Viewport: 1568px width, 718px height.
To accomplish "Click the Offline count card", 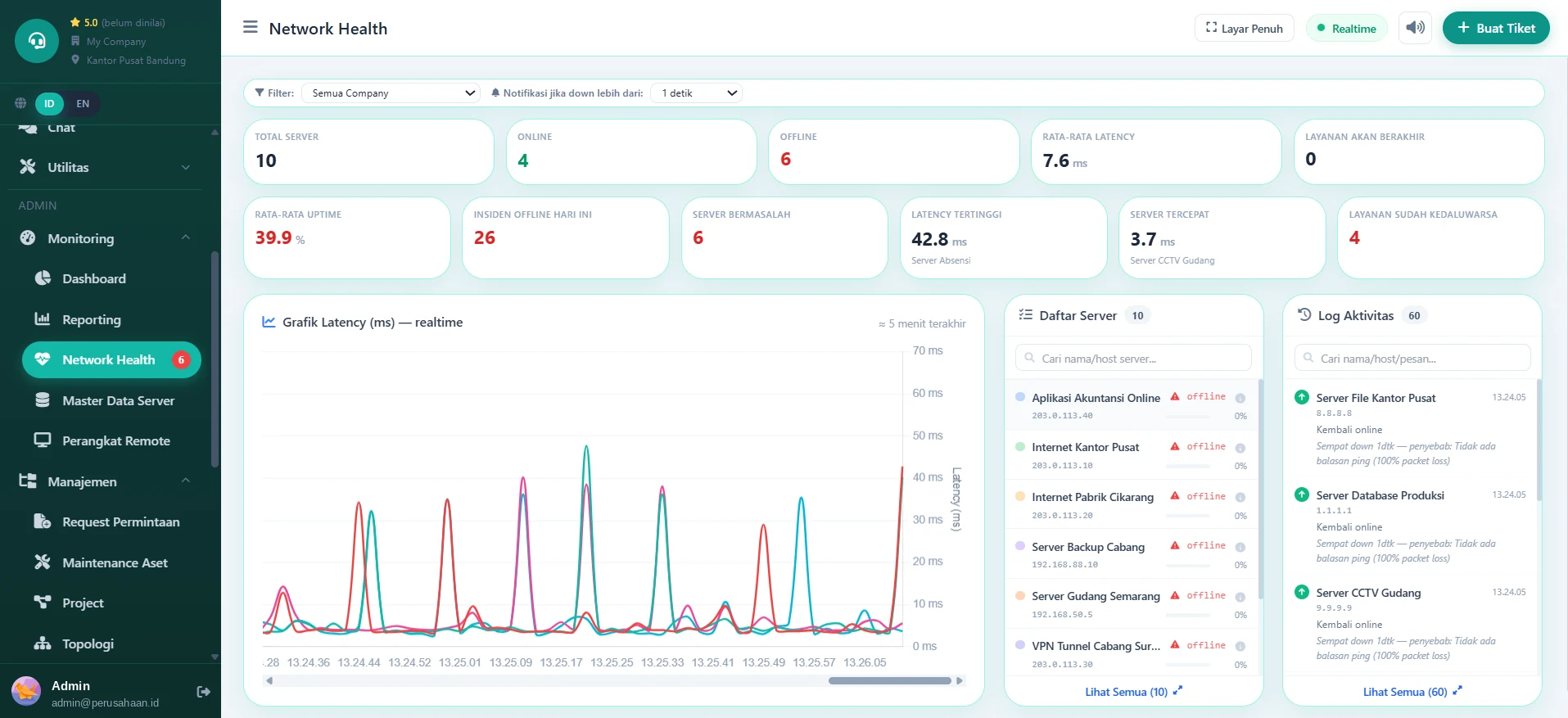I will pos(894,151).
